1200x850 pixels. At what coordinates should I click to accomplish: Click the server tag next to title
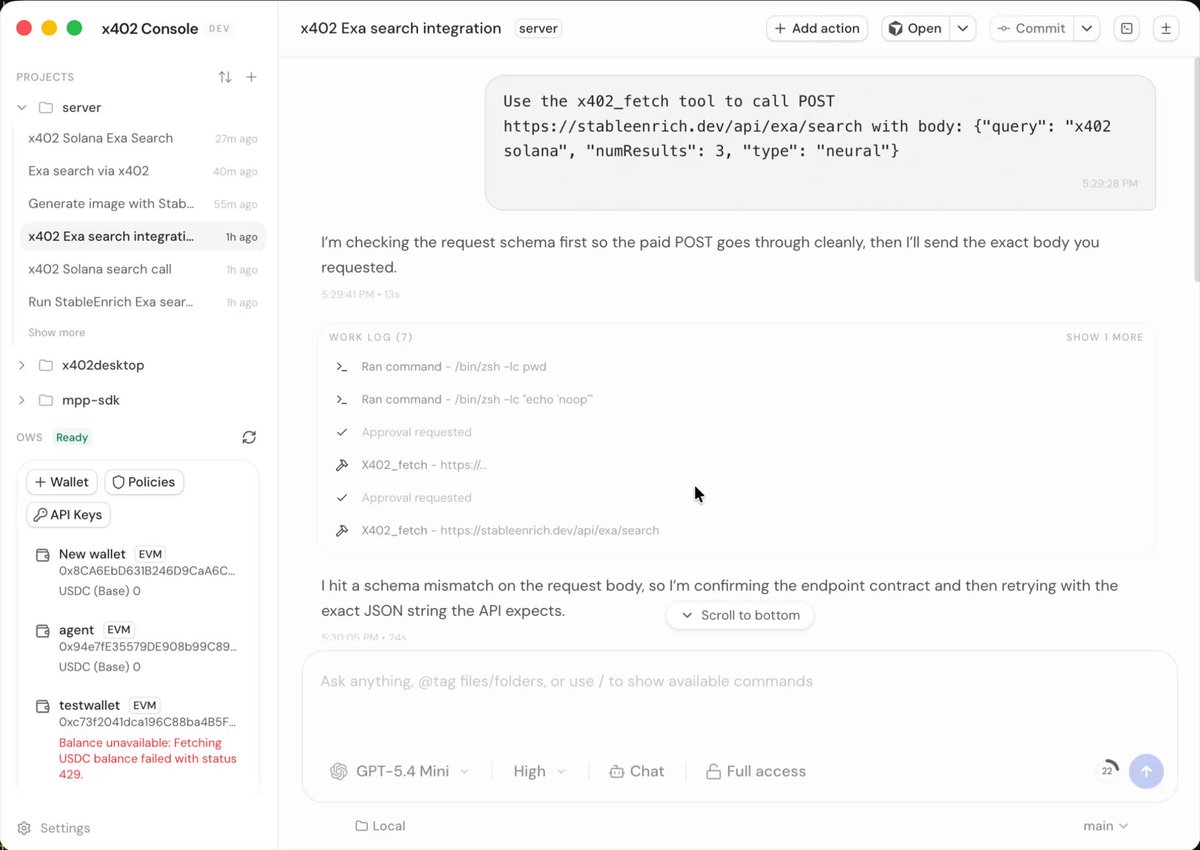click(538, 28)
